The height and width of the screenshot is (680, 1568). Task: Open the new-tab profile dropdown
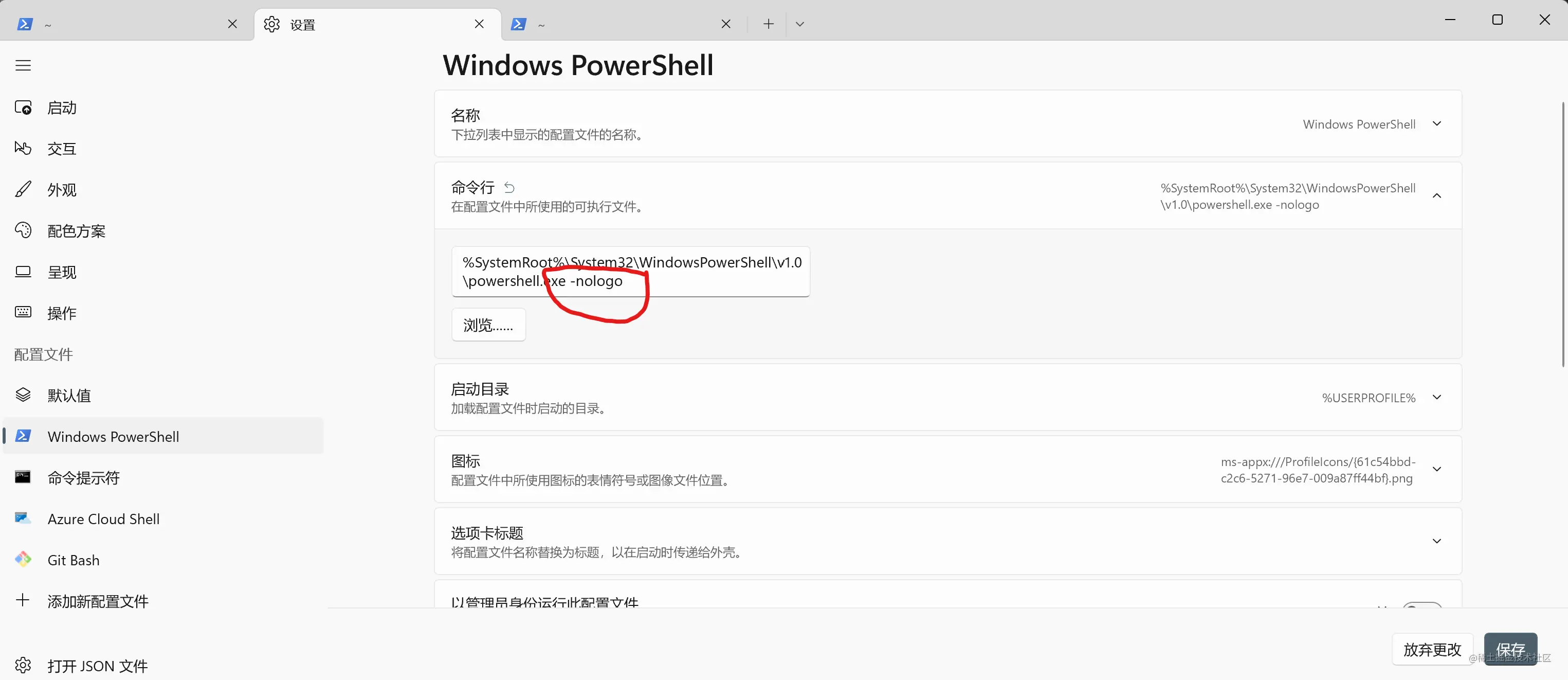tap(800, 24)
